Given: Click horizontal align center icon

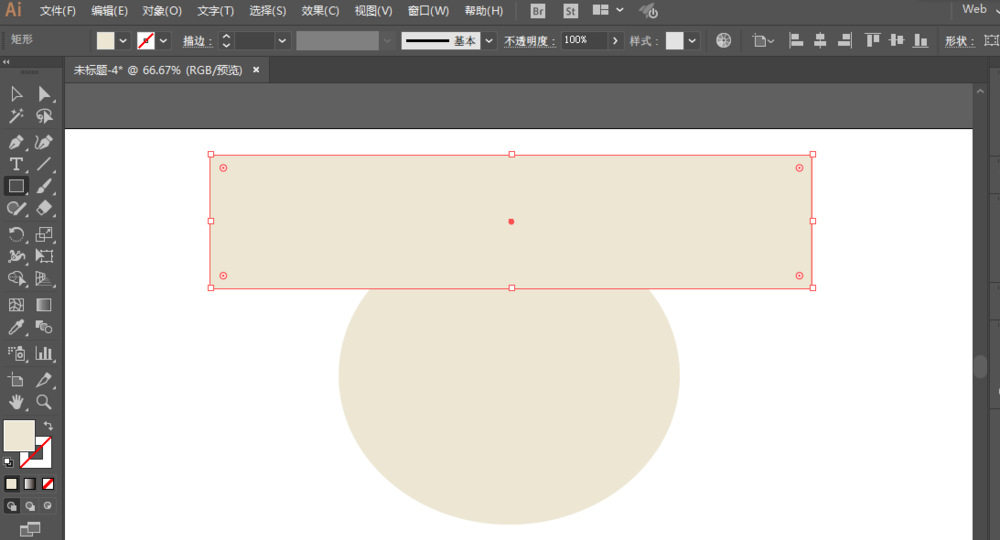Looking at the screenshot, I should 820,41.
